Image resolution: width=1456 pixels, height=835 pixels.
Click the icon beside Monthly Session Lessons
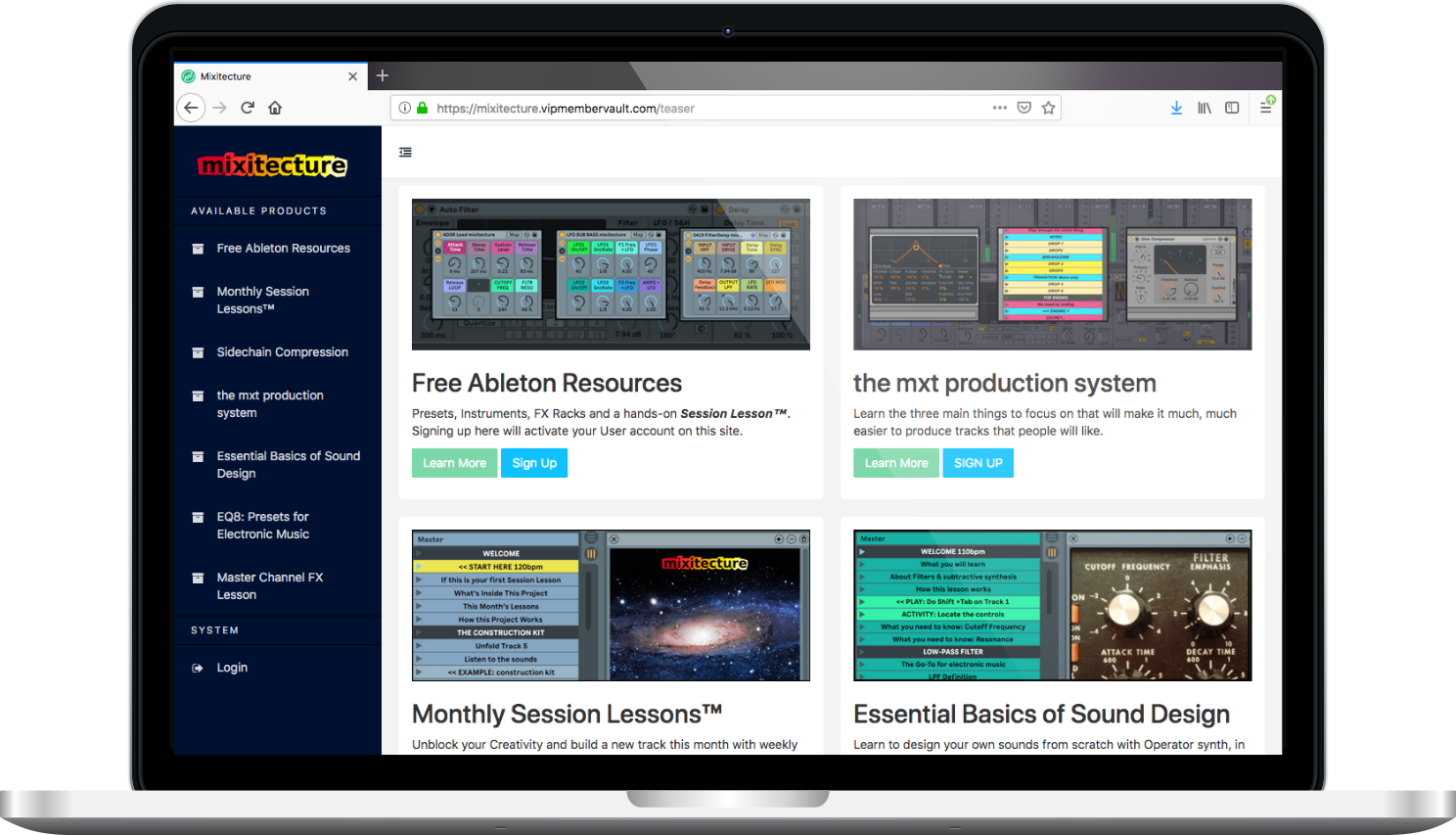(x=198, y=292)
